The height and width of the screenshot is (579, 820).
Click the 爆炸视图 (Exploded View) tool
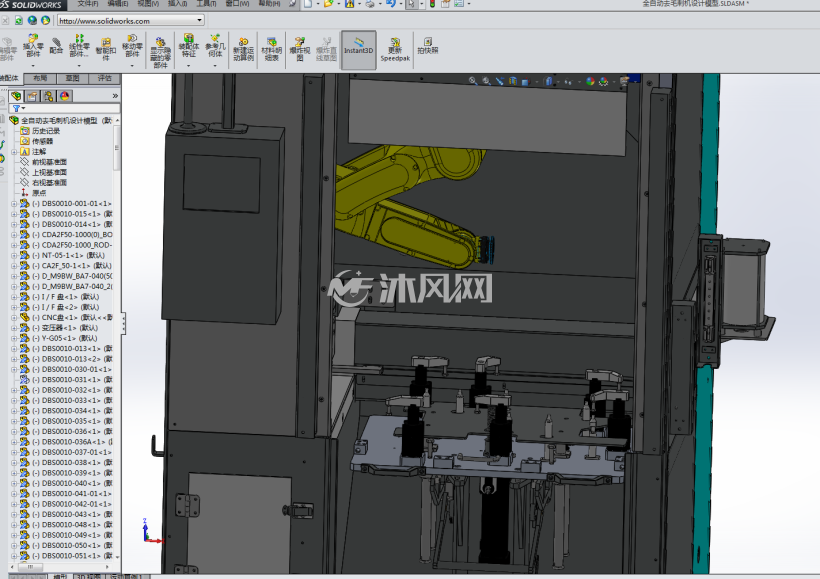click(x=300, y=49)
